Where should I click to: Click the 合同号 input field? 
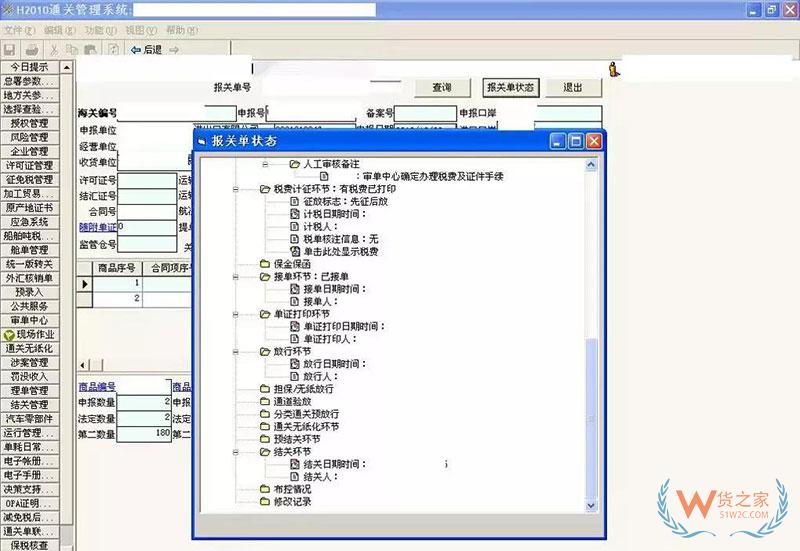[x=147, y=212]
